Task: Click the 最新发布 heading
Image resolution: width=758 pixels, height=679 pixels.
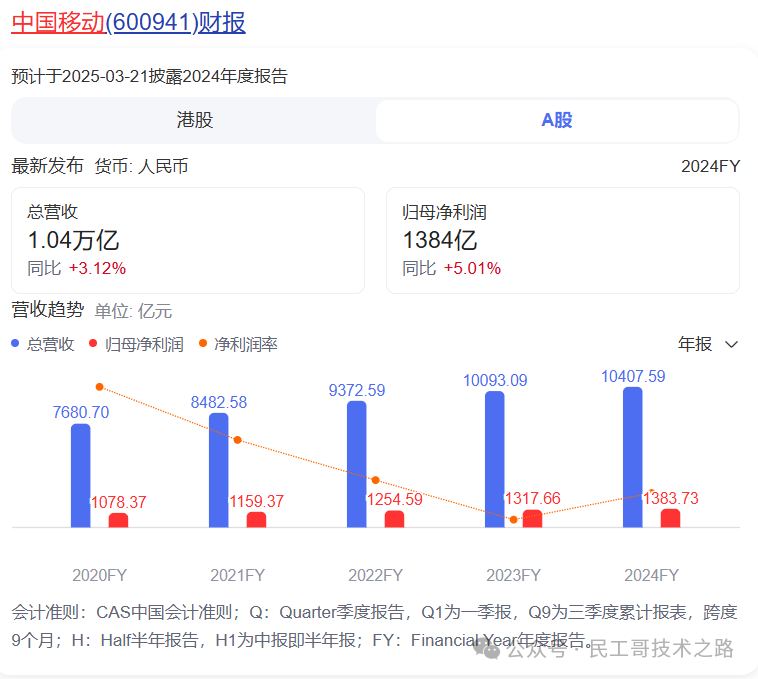Action: pyautogui.click(x=47, y=166)
